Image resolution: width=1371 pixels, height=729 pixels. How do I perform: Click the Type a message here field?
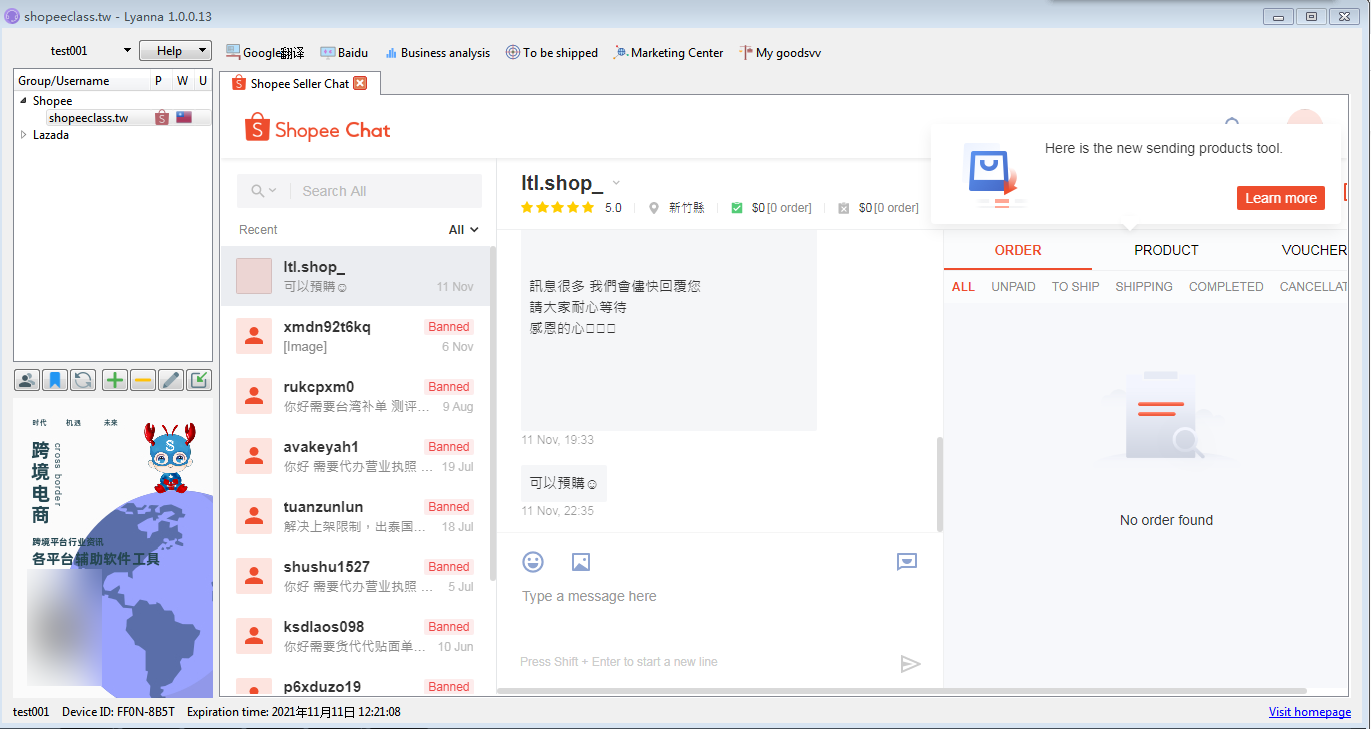click(x=720, y=597)
